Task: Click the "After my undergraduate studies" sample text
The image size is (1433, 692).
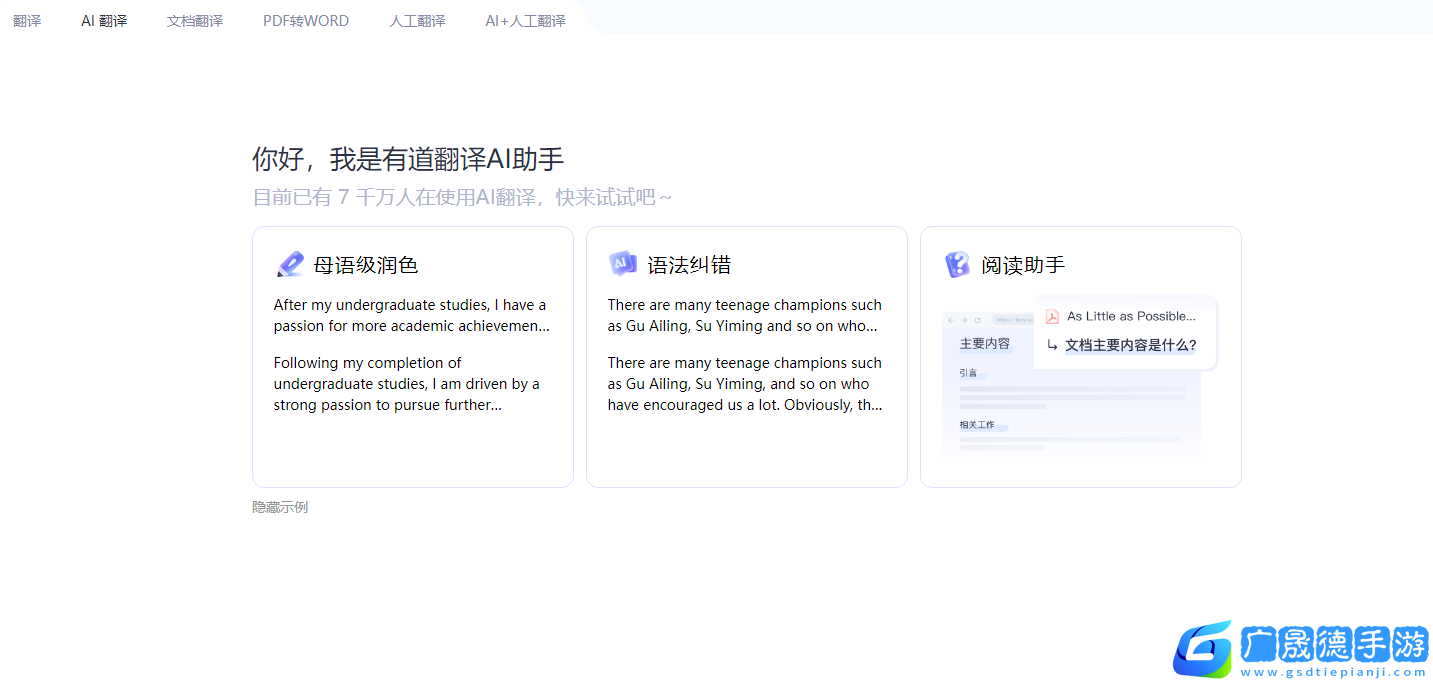Action: point(411,315)
